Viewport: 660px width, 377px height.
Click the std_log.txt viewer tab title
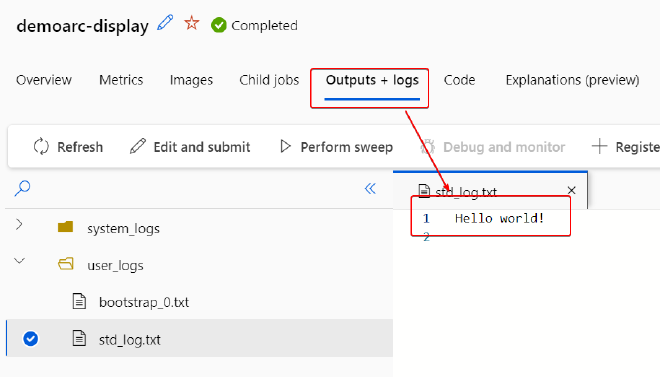click(466, 192)
